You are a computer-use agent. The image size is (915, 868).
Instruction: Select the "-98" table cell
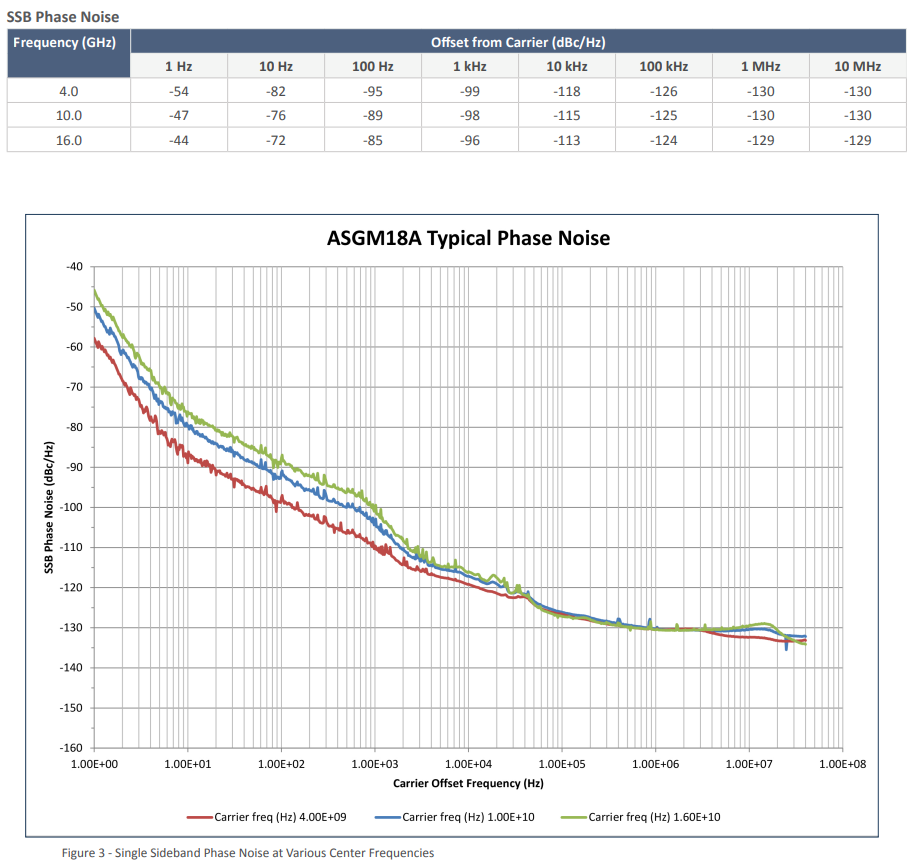click(470, 116)
